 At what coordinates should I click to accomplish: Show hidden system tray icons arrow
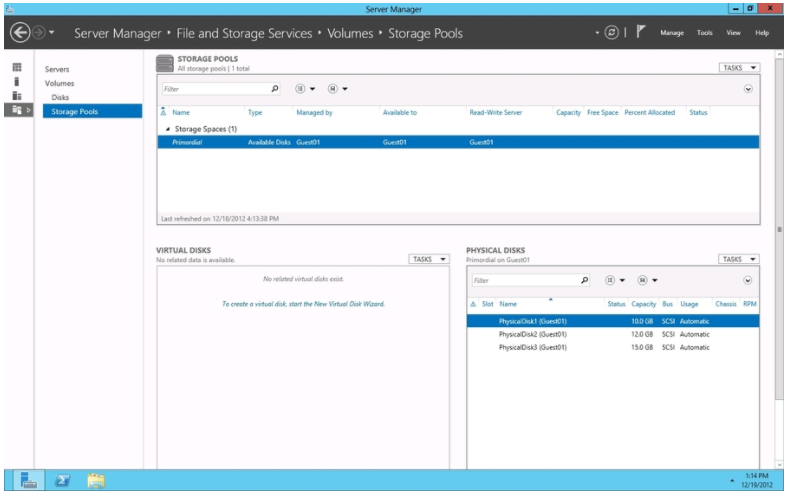pyautogui.click(x=732, y=481)
